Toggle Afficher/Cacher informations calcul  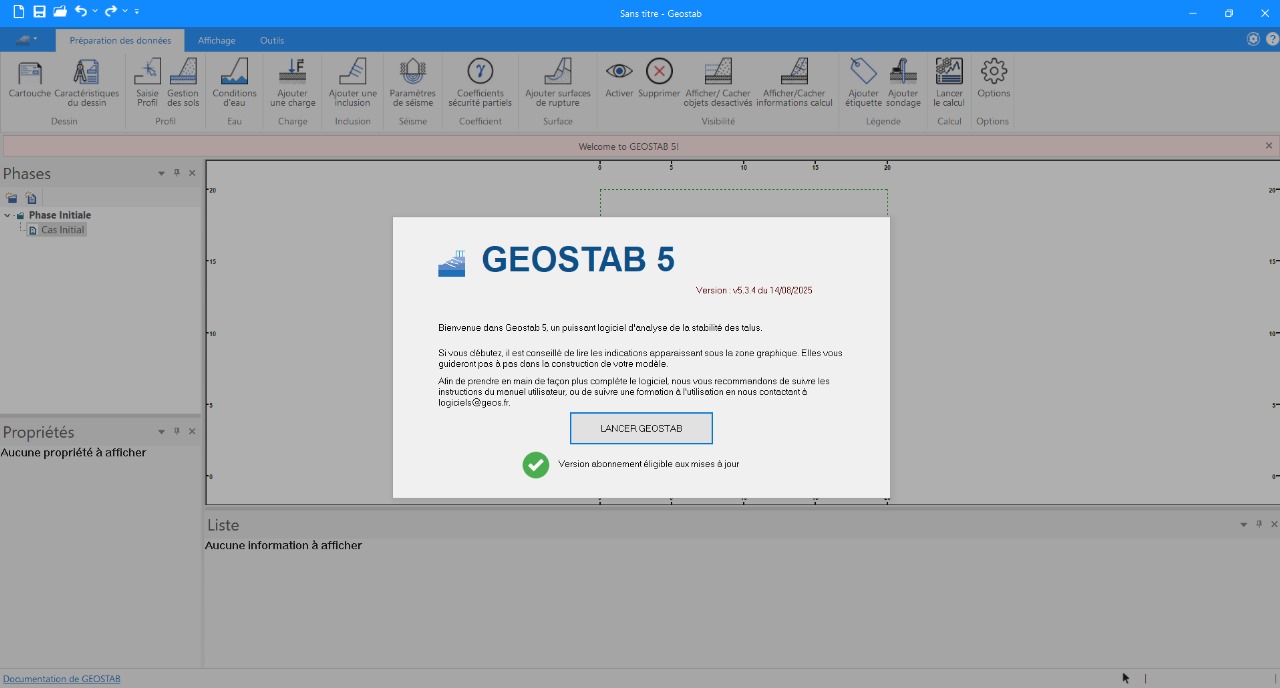tap(794, 82)
